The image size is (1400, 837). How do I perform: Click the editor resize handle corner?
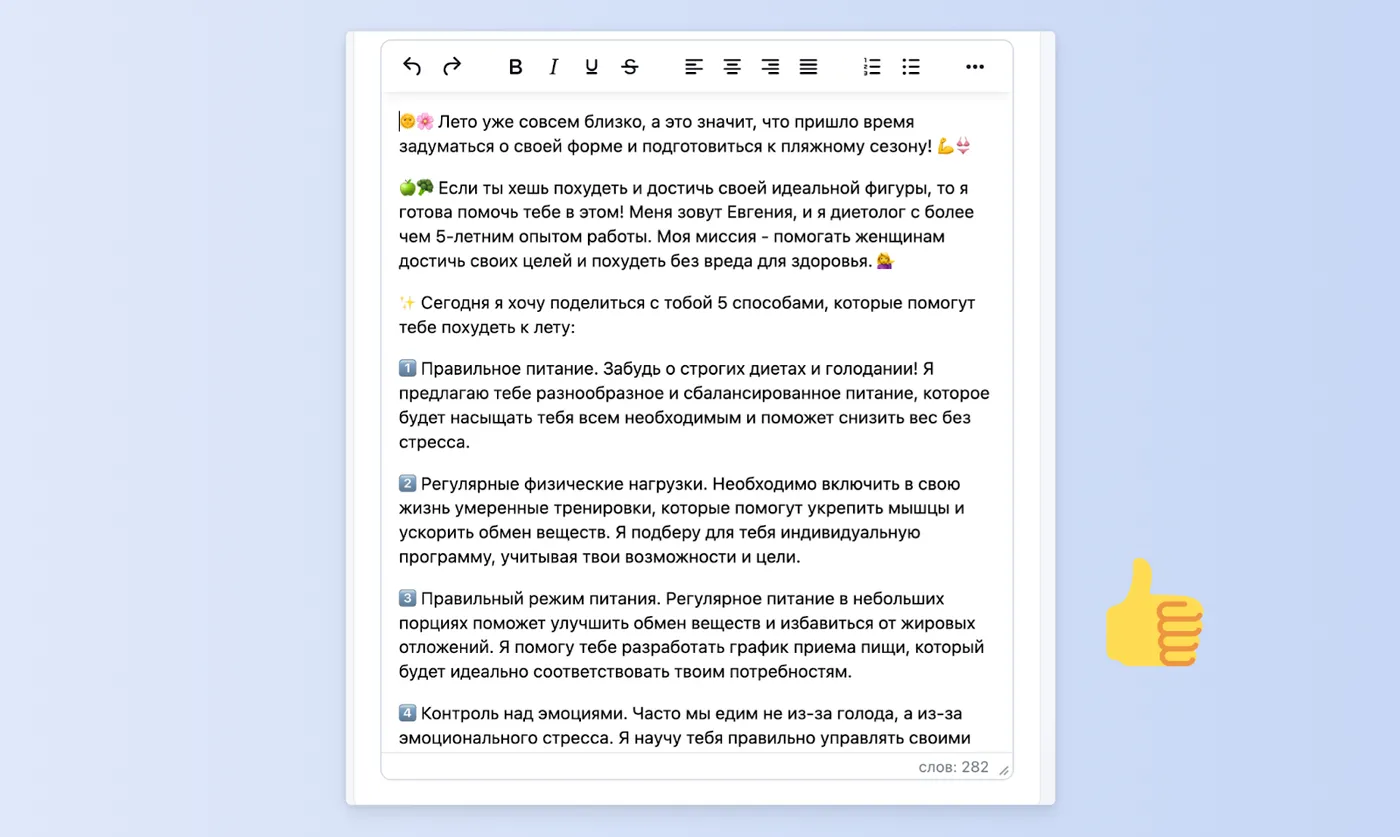click(x=1004, y=770)
